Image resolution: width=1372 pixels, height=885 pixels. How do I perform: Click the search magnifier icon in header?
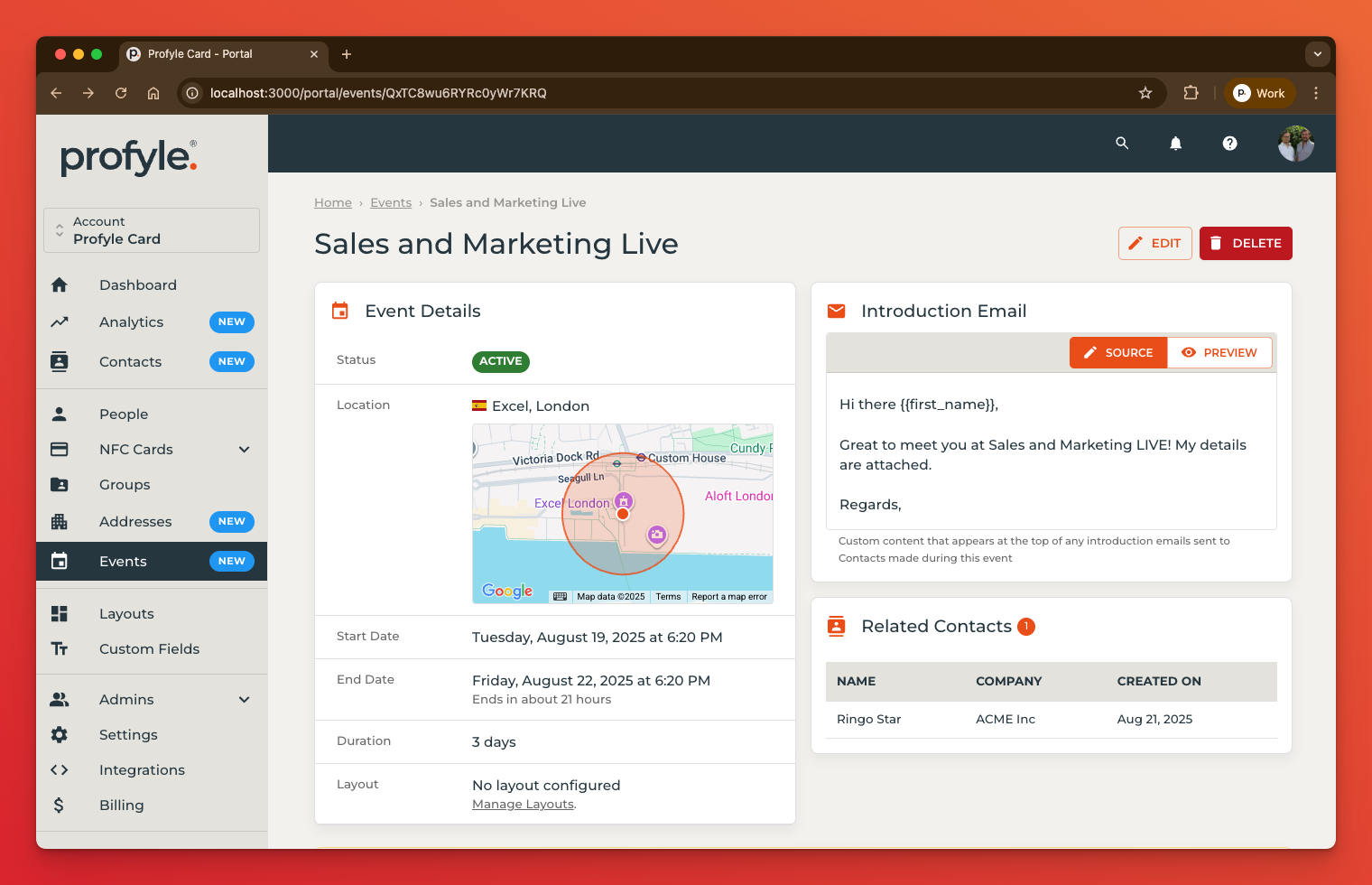point(1122,143)
